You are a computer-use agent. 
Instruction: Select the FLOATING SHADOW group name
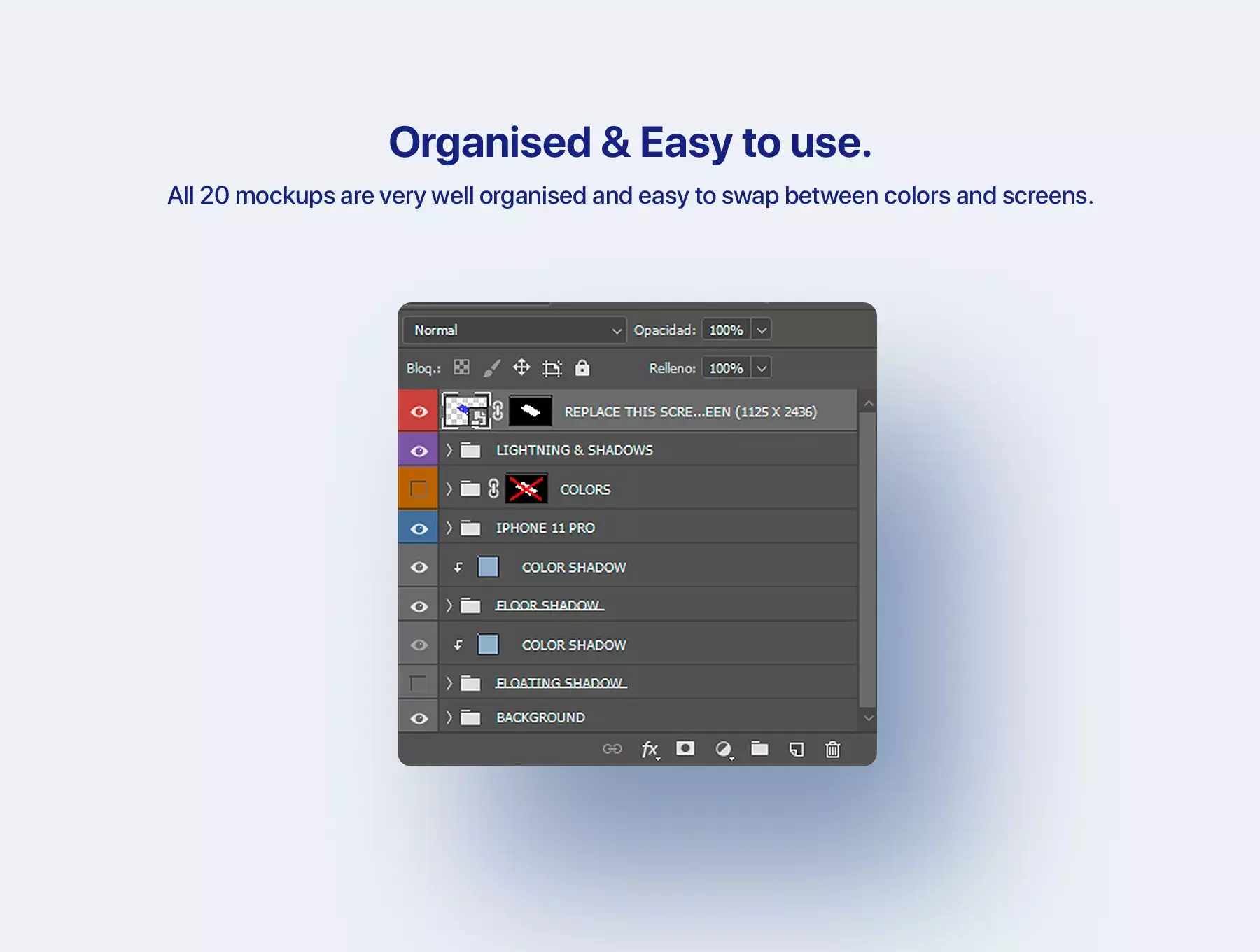tap(561, 682)
